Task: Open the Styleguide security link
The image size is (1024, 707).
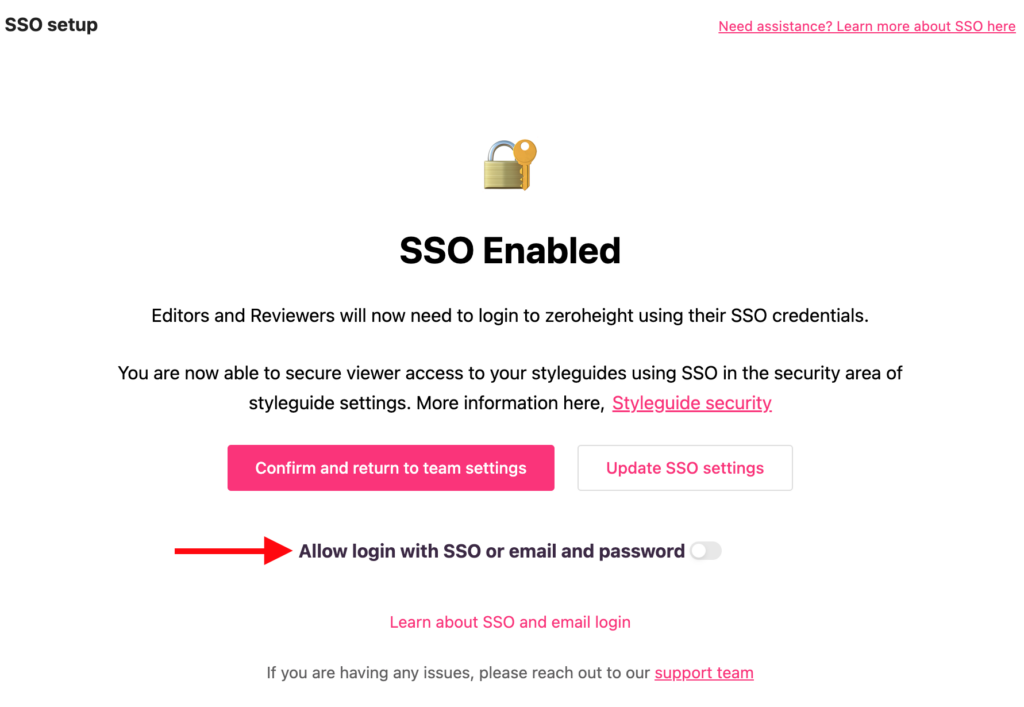Action: tap(692, 403)
